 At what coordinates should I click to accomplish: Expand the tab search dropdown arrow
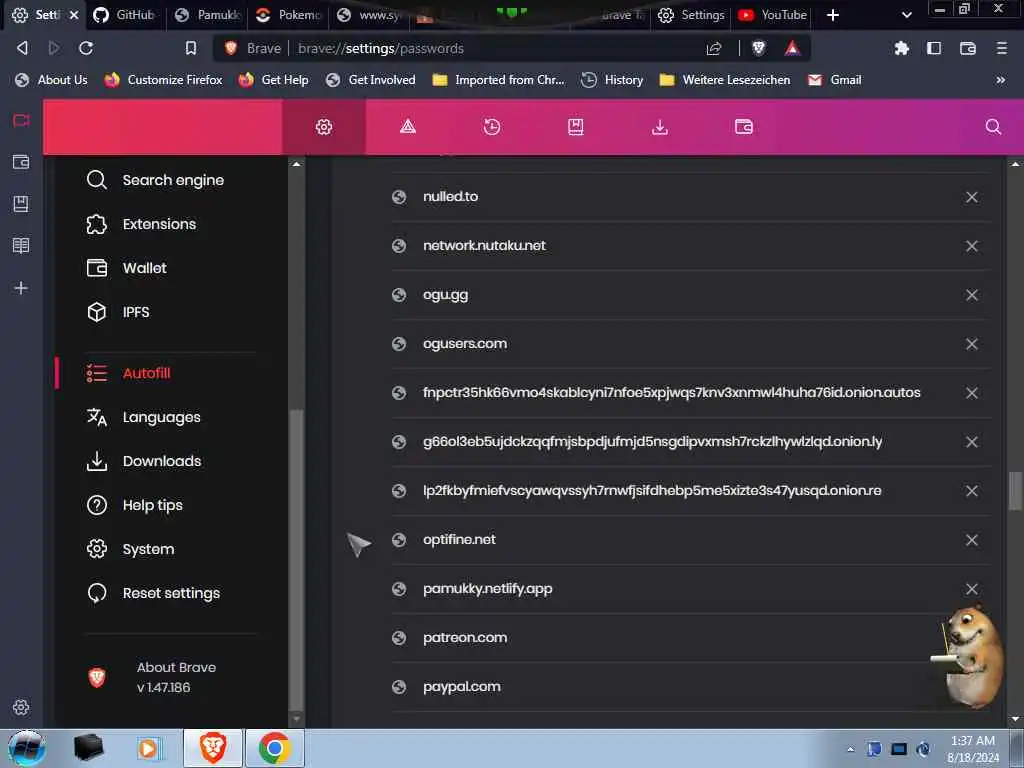coord(907,15)
